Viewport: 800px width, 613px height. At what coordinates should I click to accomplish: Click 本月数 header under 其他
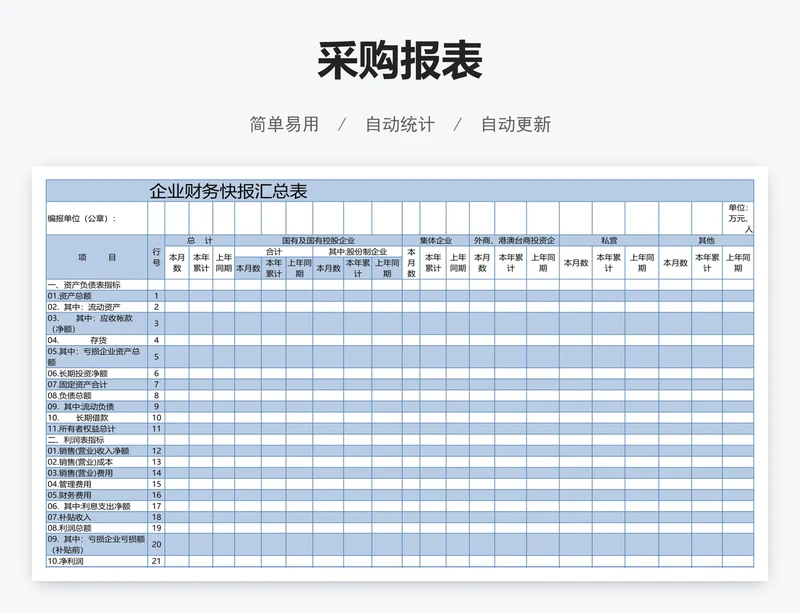click(x=675, y=263)
